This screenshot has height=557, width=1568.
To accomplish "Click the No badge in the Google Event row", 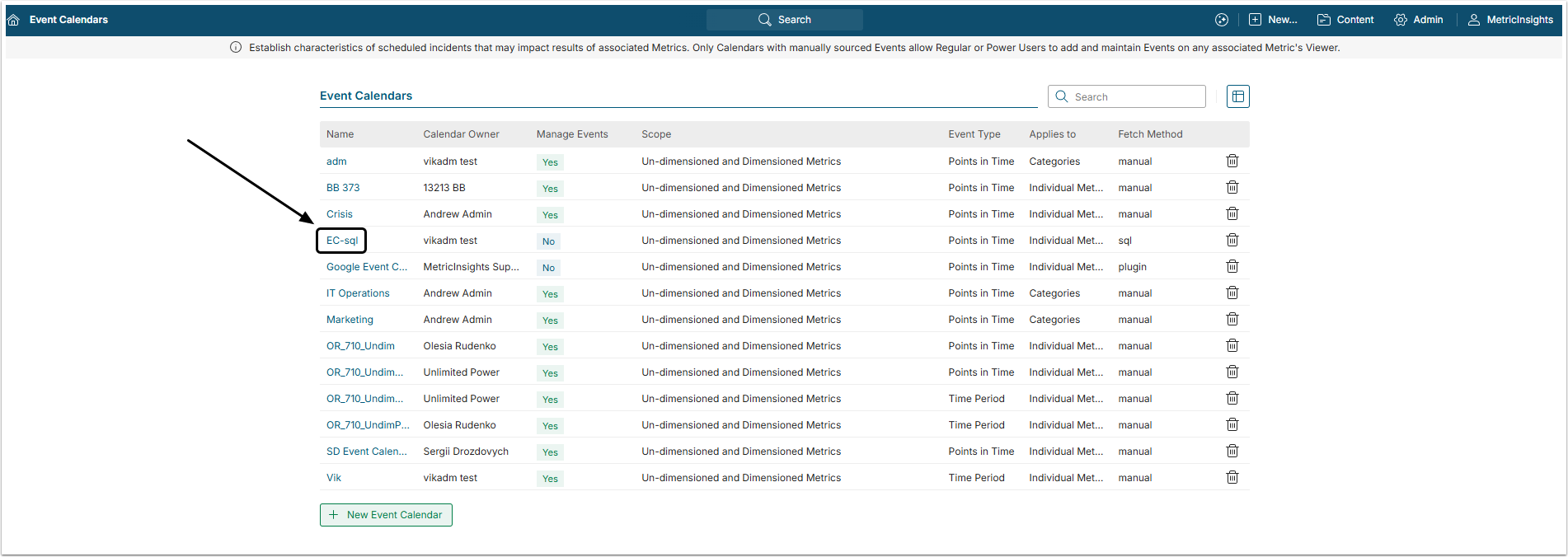I will coord(548,268).
